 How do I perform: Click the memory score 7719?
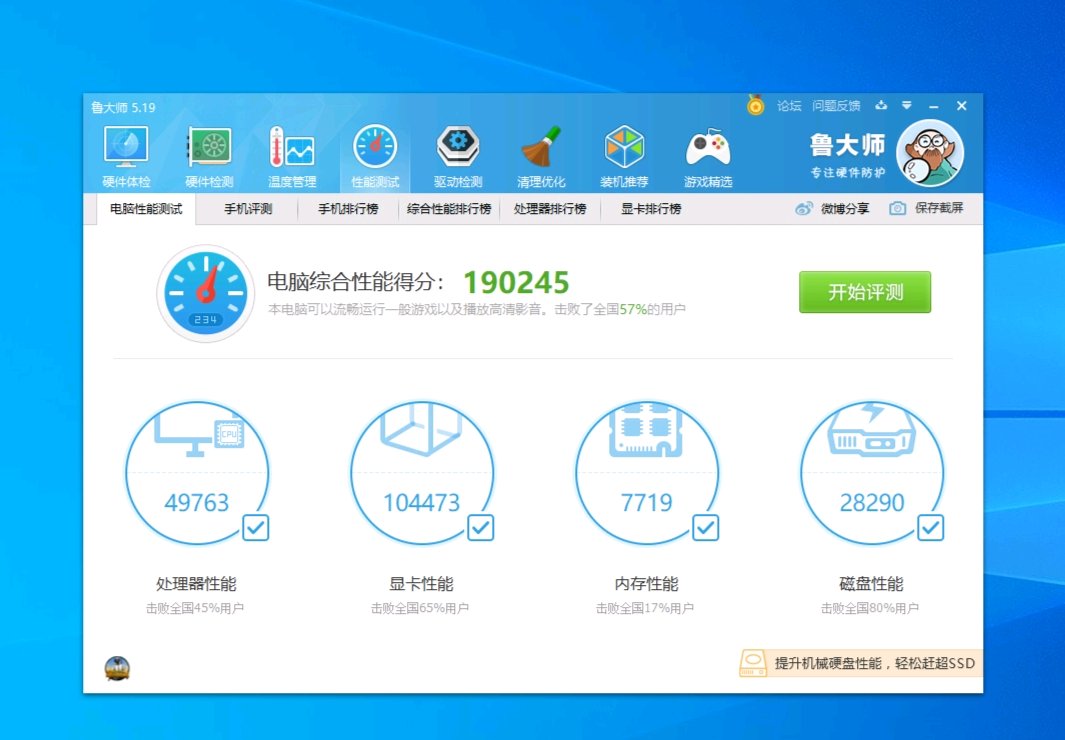click(x=646, y=502)
